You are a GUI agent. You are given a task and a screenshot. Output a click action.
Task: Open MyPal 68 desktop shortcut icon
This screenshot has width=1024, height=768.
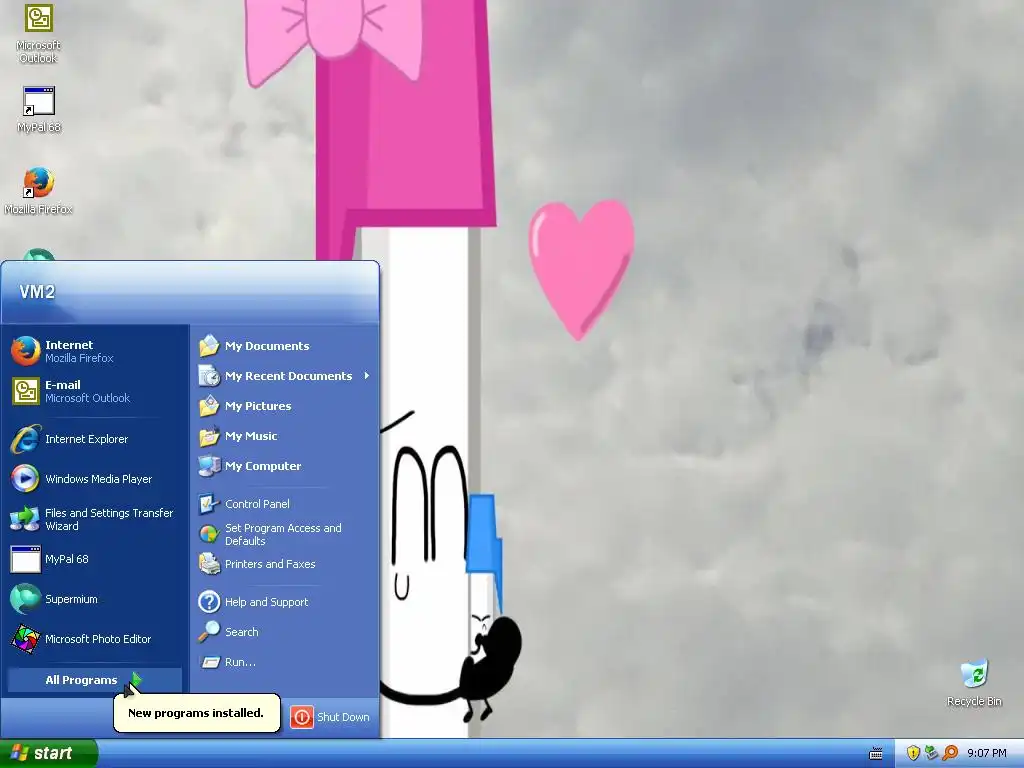click(x=39, y=101)
